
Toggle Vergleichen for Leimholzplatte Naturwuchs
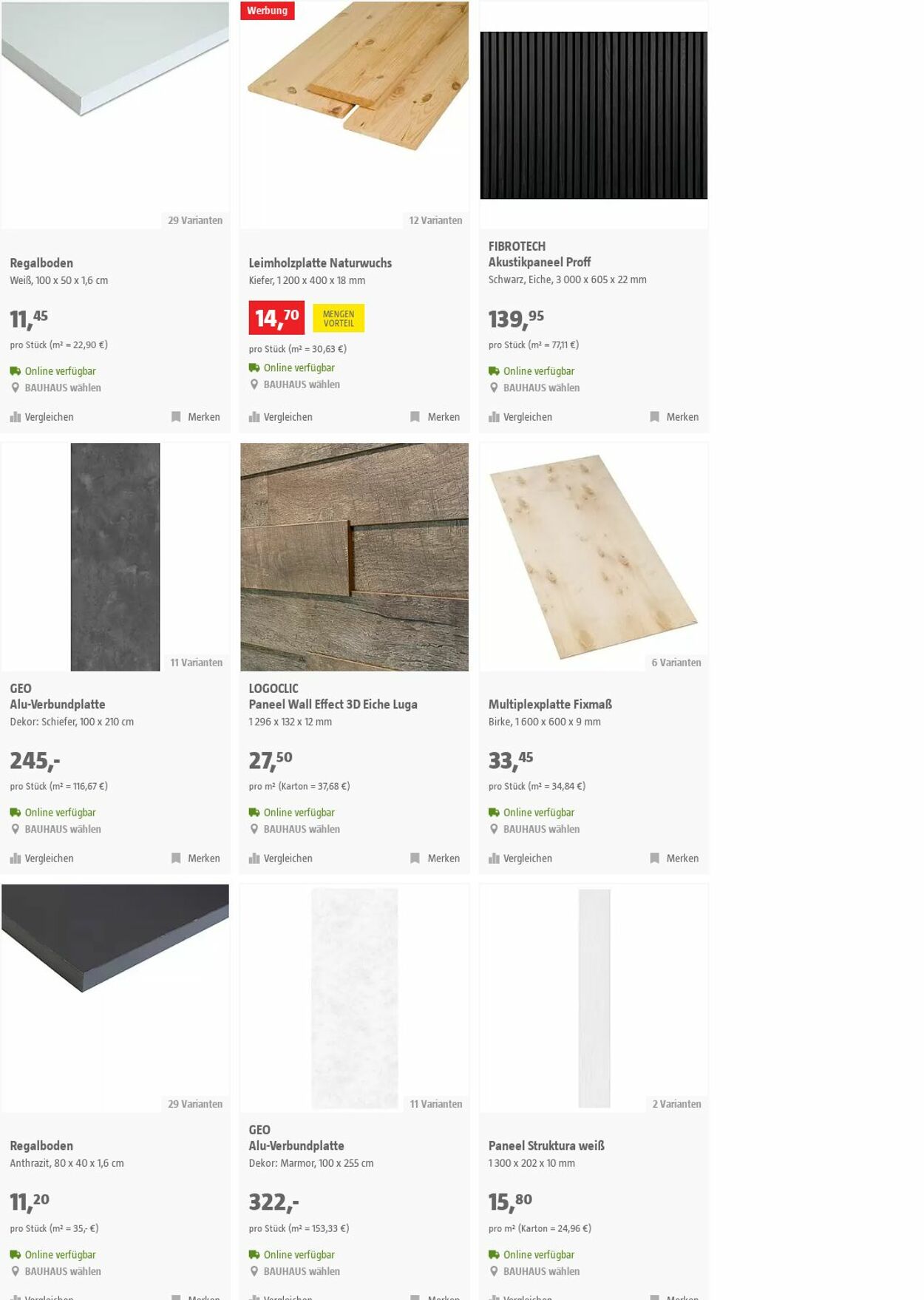click(281, 417)
